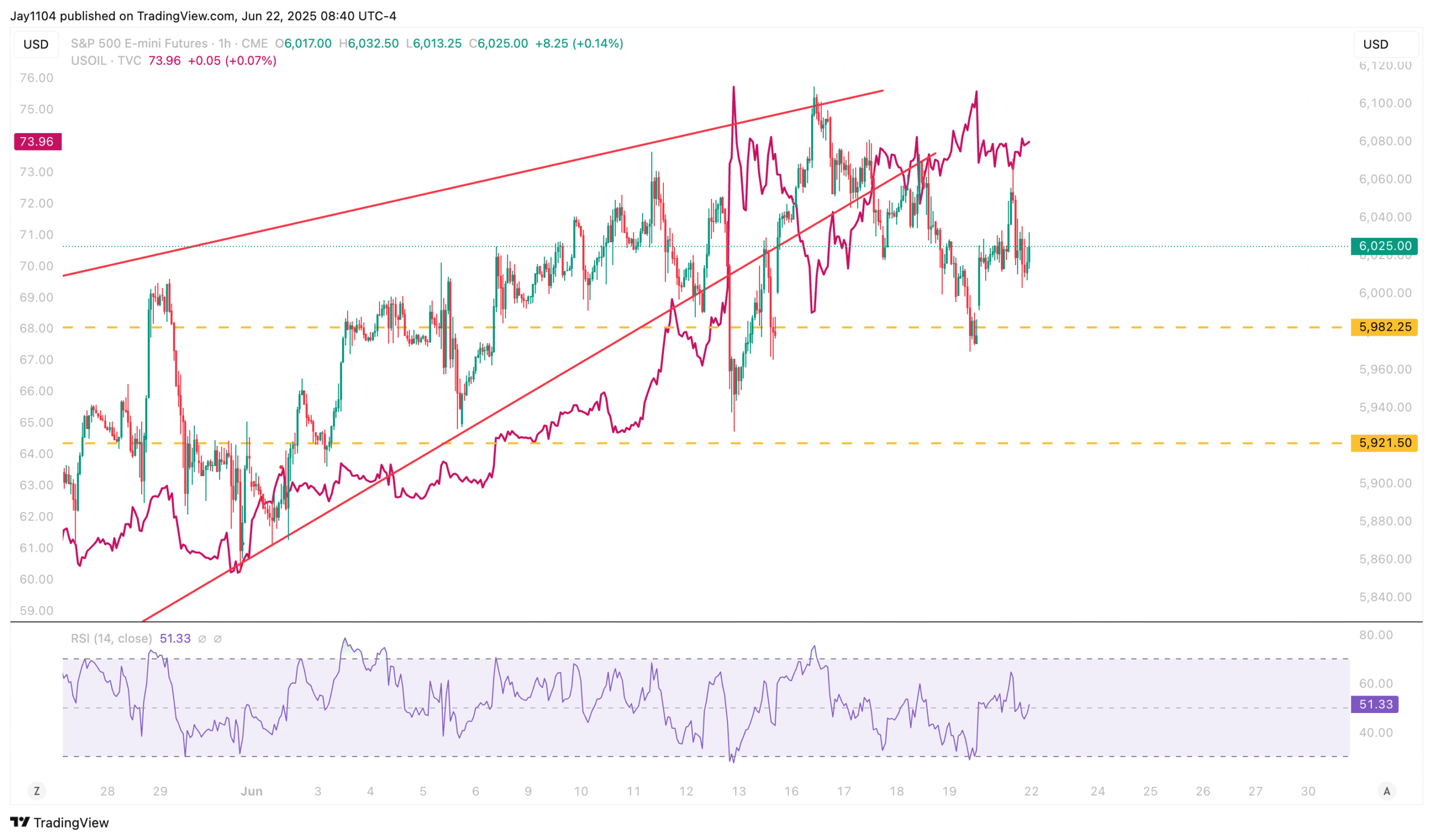Click the second ∅ symbol after the RSI value

point(217,639)
